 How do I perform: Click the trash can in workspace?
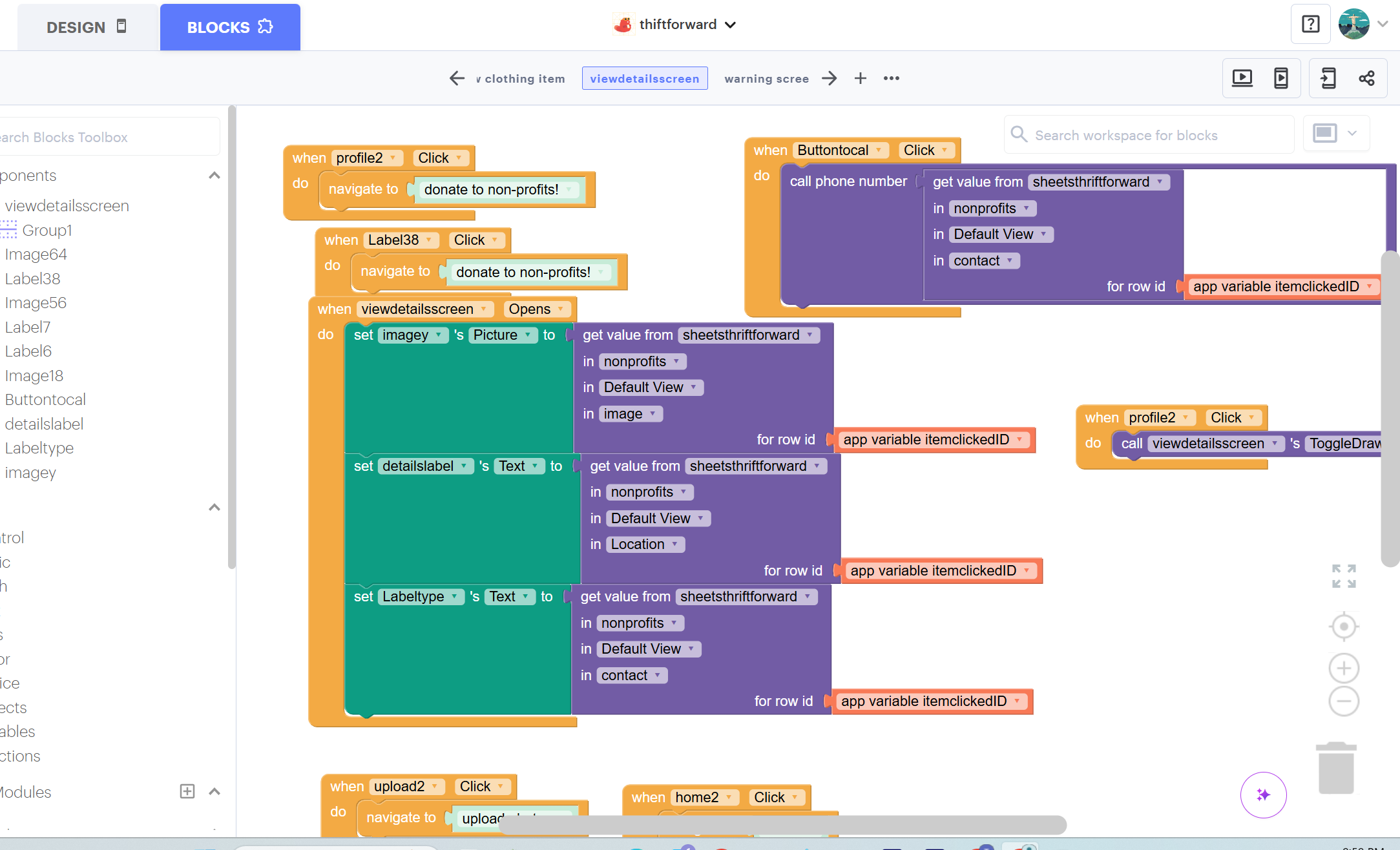pyautogui.click(x=1335, y=769)
